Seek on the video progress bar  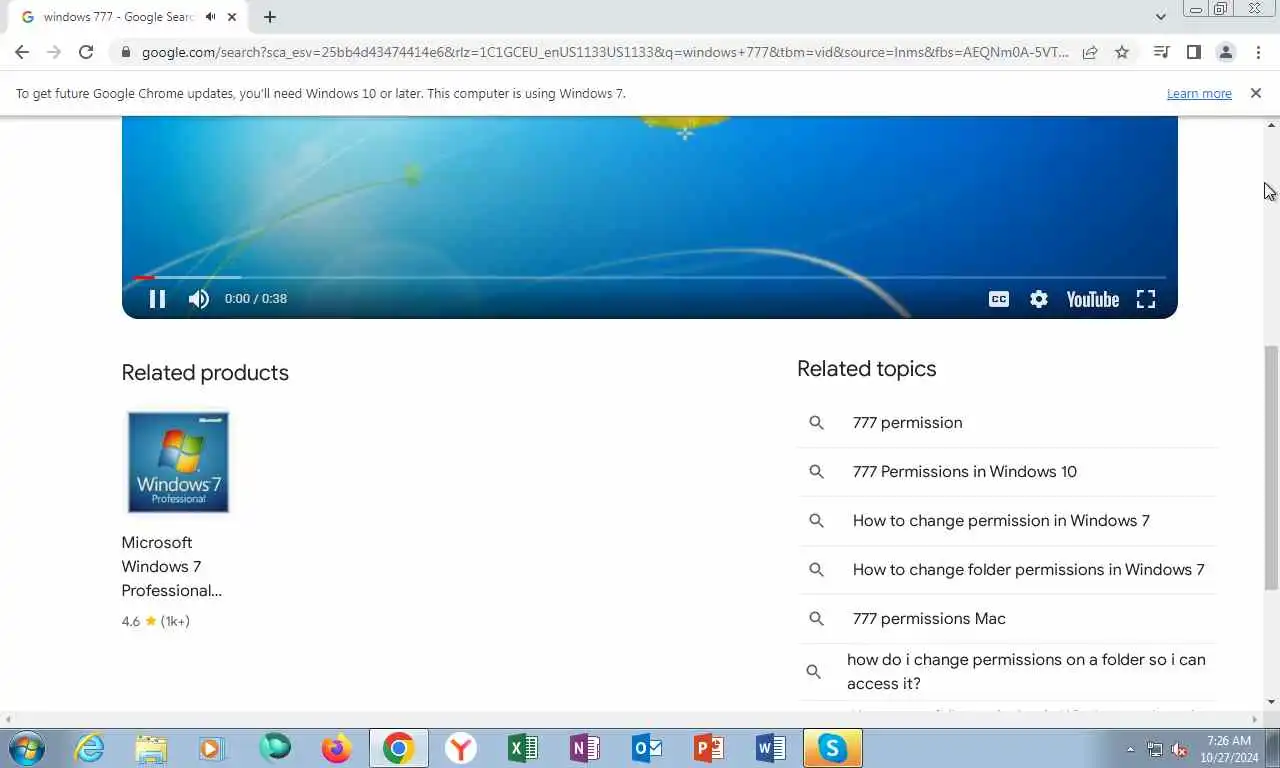[x=649, y=277]
